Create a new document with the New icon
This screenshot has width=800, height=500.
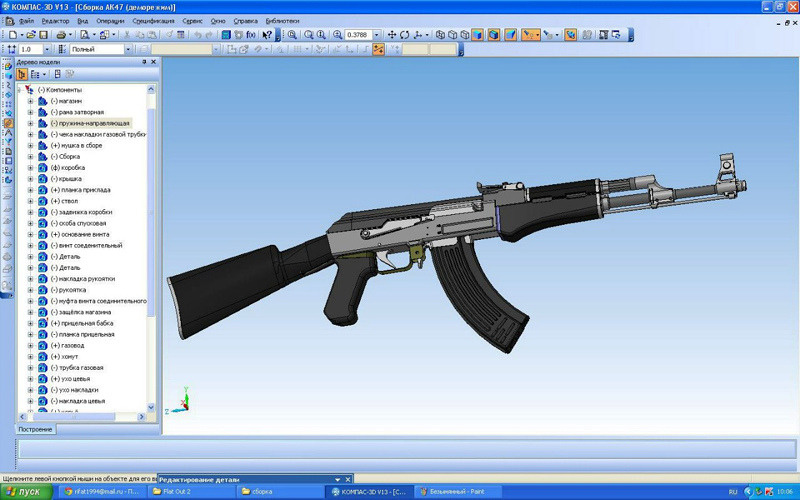click(13, 35)
